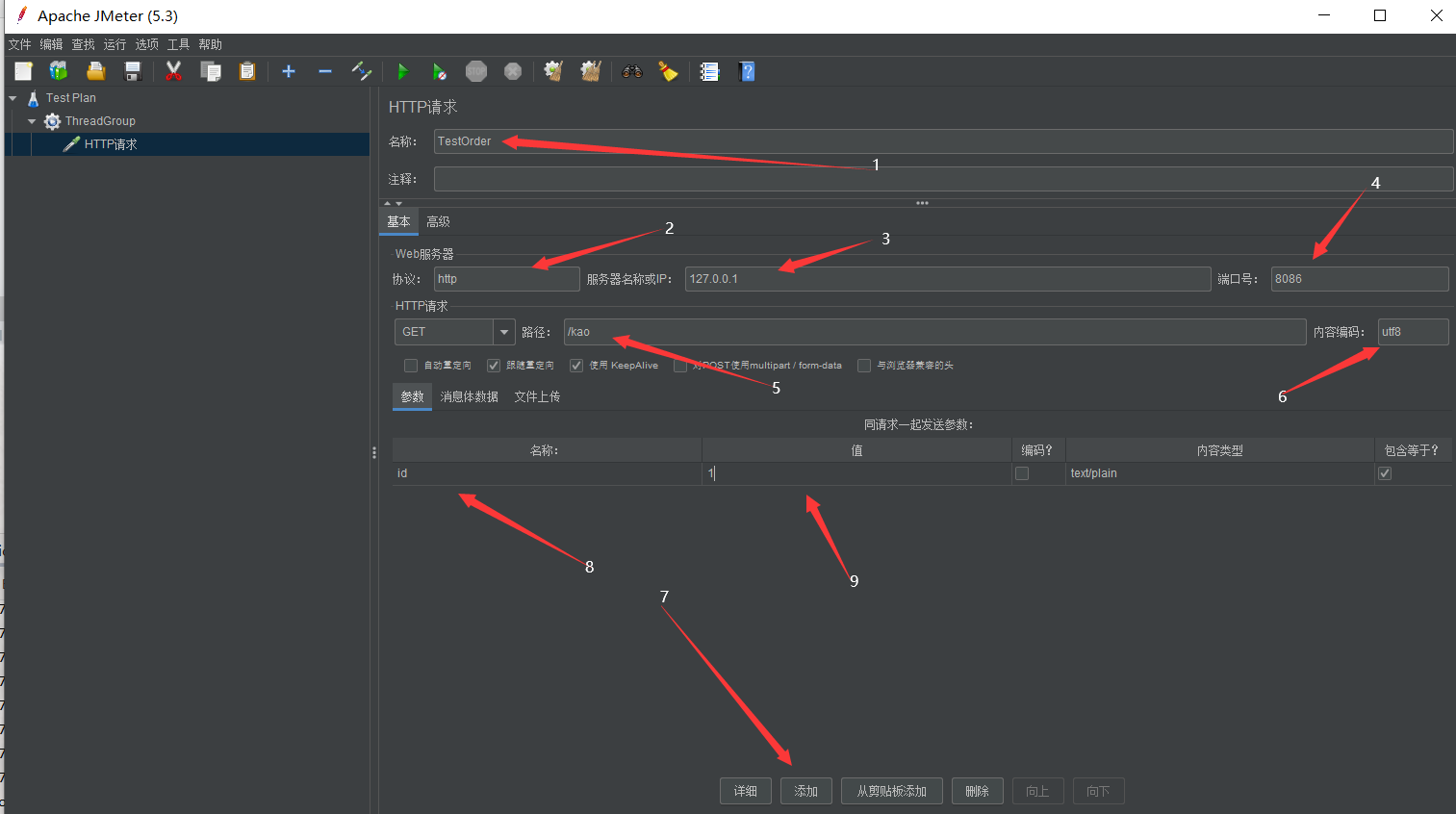The image size is (1456, 814).
Task: Open the search dialog via the binoculars icon
Action: [x=632, y=71]
